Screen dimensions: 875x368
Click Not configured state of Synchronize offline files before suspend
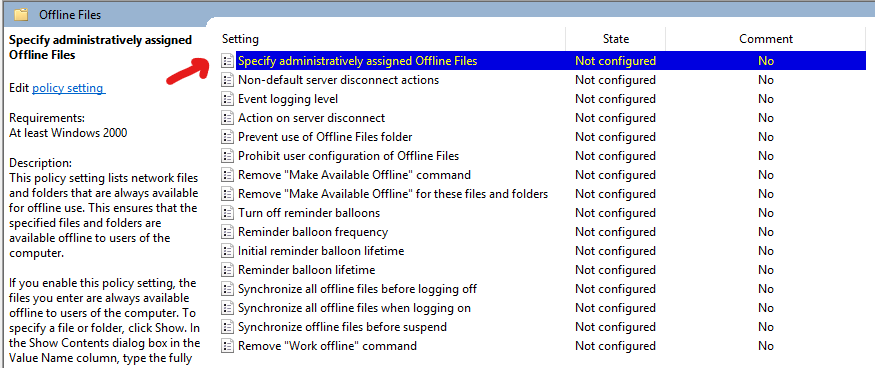click(616, 327)
